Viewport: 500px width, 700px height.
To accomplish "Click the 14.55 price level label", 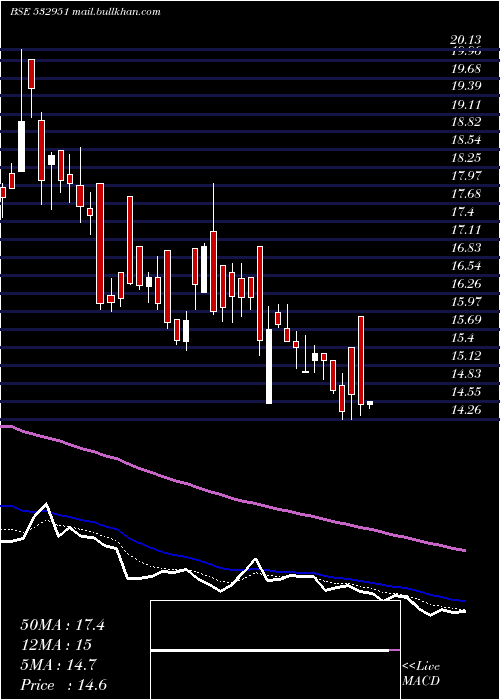I will coord(467,392).
